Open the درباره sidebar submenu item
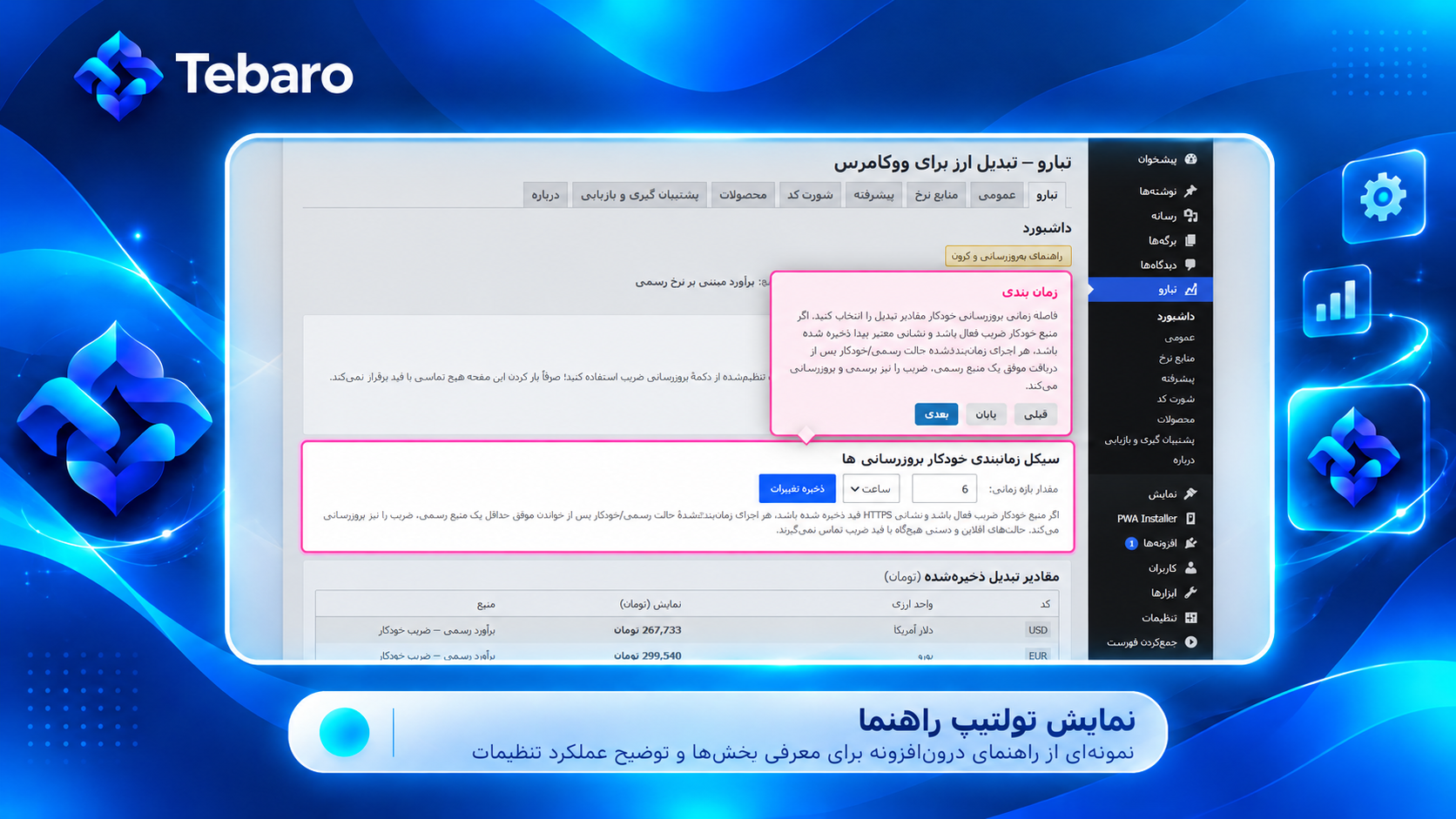Image resolution: width=1456 pixels, height=819 pixels. tap(1183, 460)
